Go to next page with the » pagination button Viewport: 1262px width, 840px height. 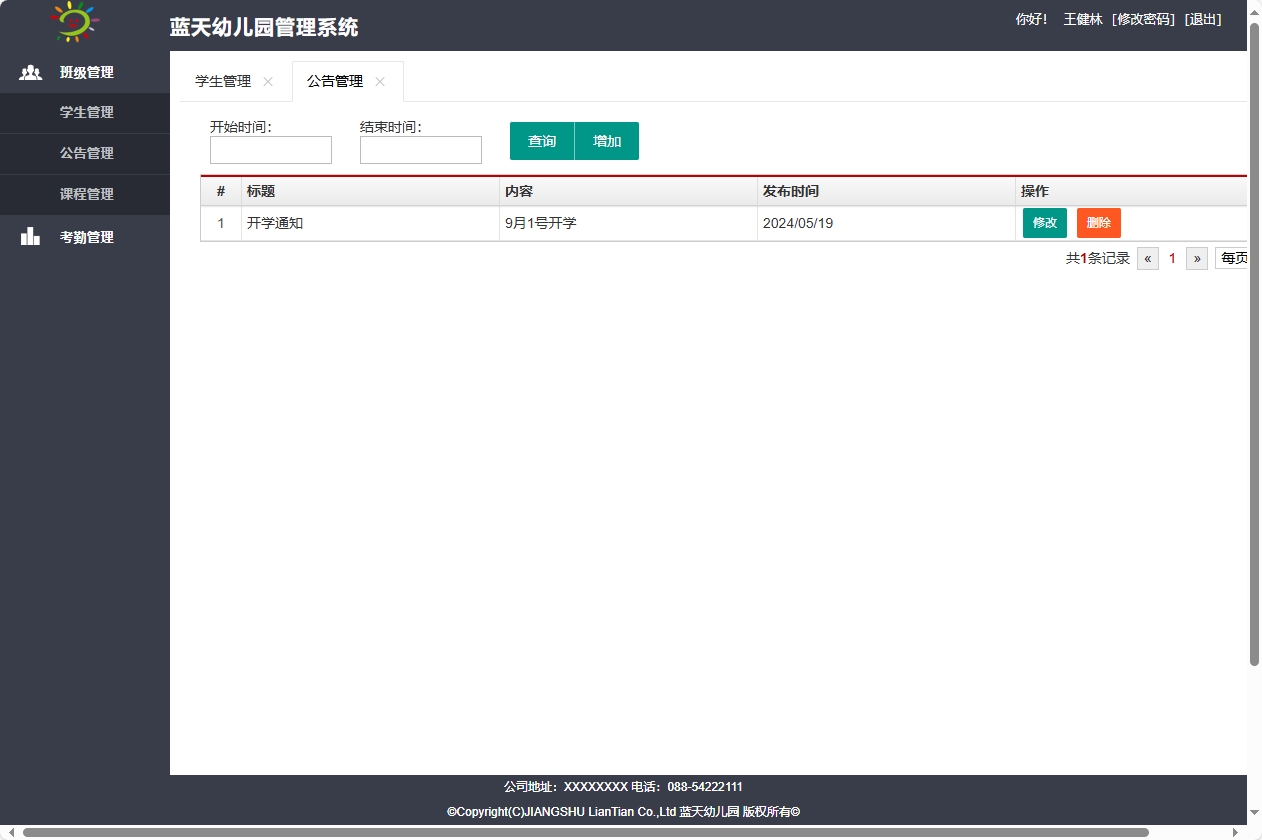[x=1196, y=258]
